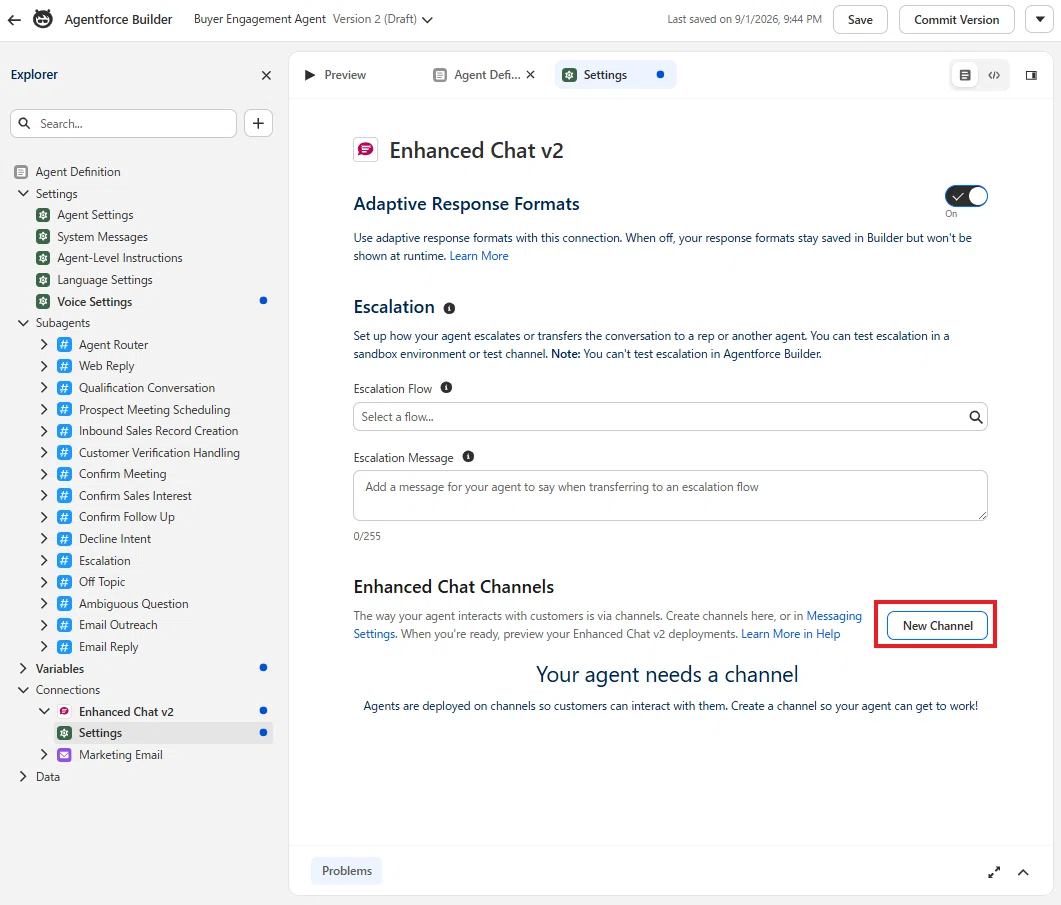Turn off Adaptive Response Formats toggle
Viewport: 1061px width, 905px height.
pyautogui.click(x=966, y=196)
